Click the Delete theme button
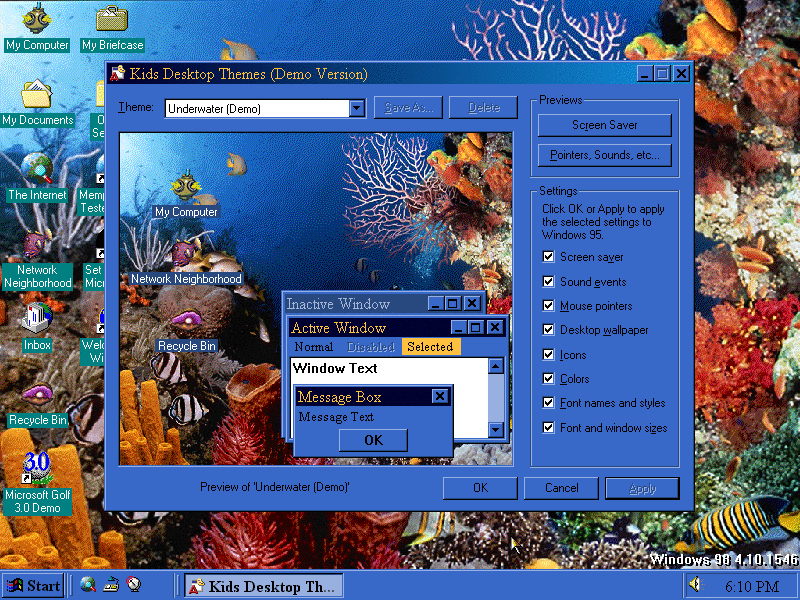The width and height of the screenshot is (800, 600). pyautogui.click(x=483, y=108)
